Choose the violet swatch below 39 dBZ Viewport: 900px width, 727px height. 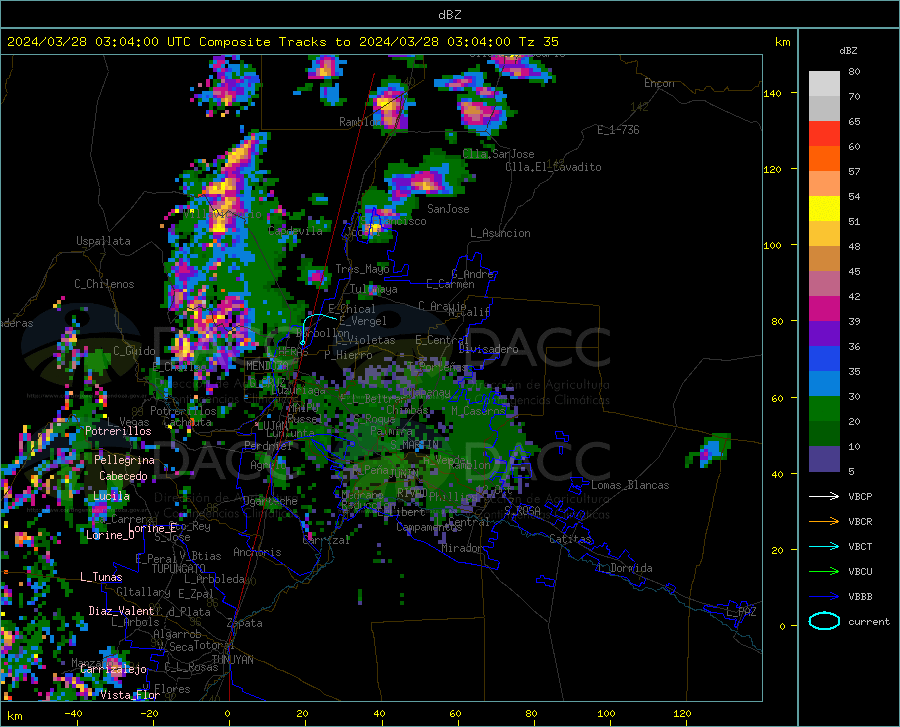click(824, 334)
